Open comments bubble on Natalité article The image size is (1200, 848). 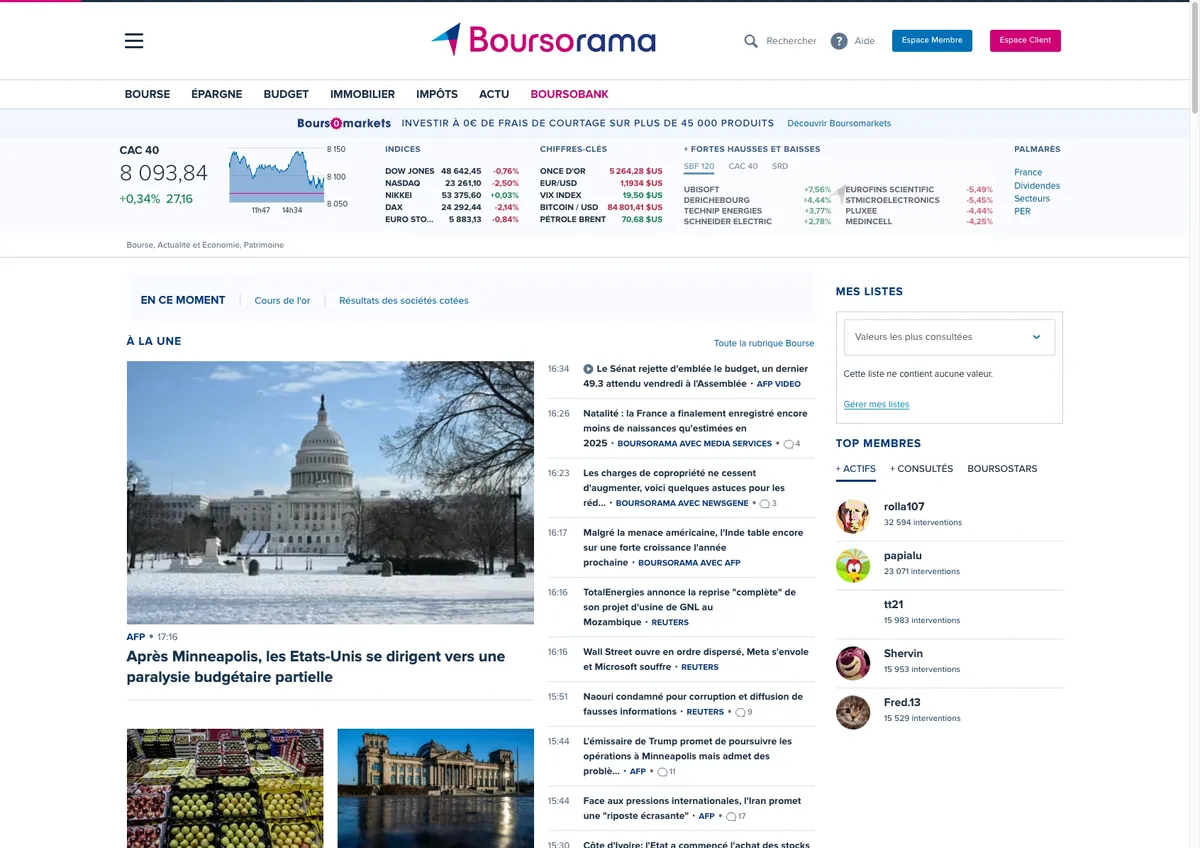tap(791, 444)
